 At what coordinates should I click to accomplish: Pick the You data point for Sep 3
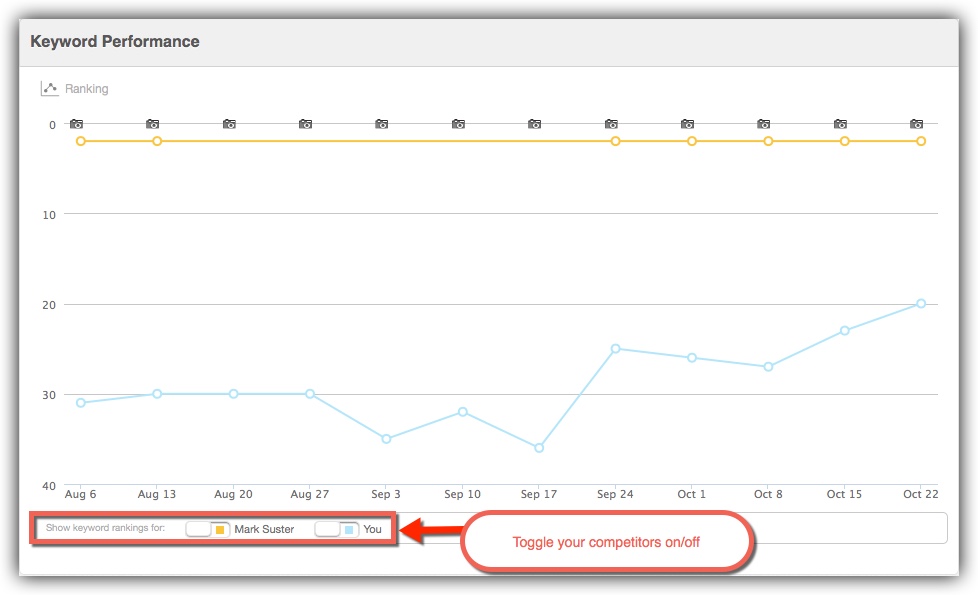click(x=386, y=439)
